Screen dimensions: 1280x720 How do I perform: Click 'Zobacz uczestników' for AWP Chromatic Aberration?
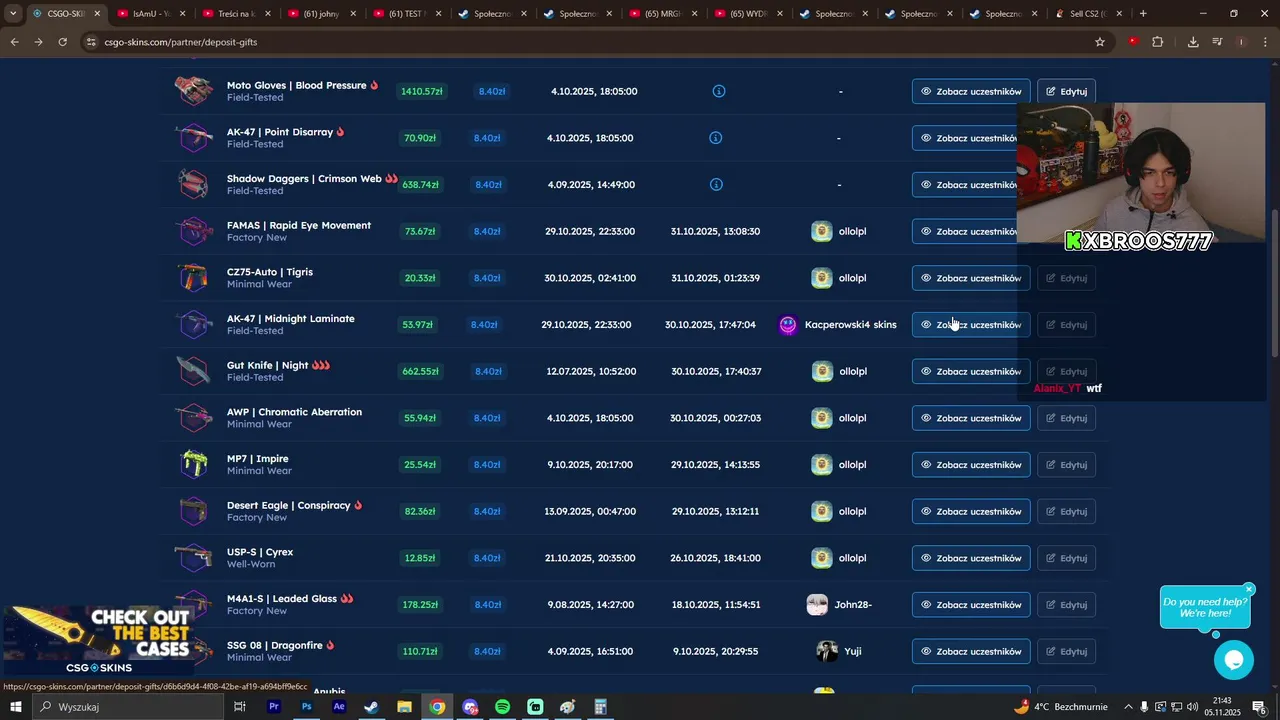971,418
